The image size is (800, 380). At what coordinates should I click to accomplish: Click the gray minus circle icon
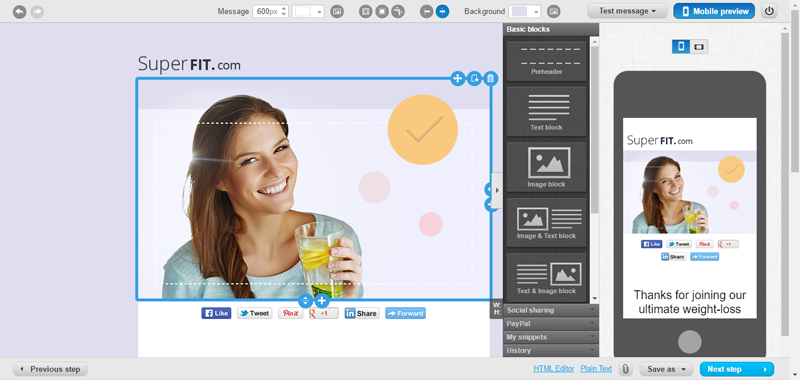click(x=427, y=11)
